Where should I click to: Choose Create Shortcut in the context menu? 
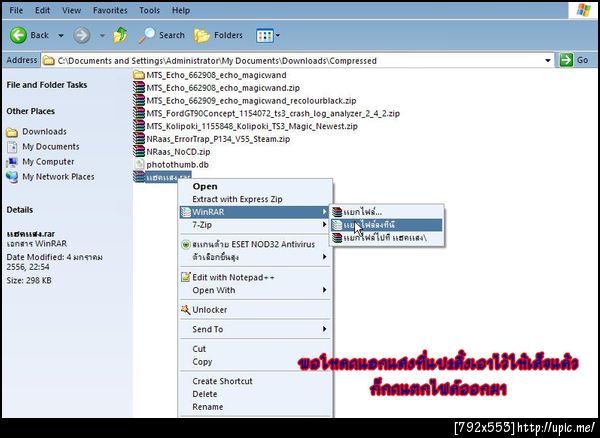[255, 381]
